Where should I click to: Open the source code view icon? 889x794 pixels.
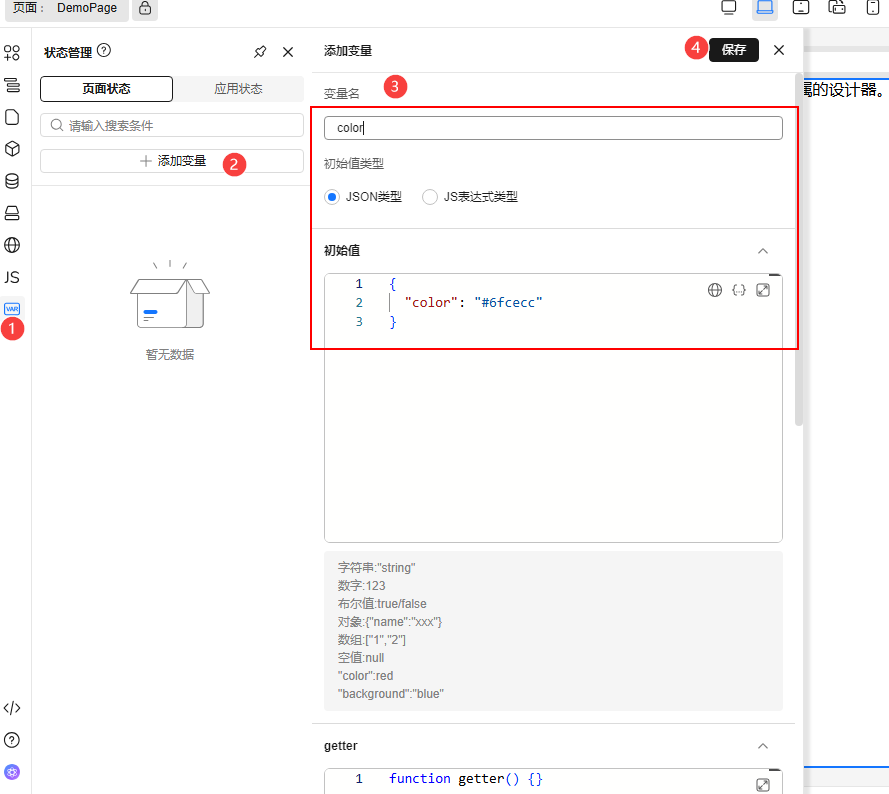[x=12, y=708]
